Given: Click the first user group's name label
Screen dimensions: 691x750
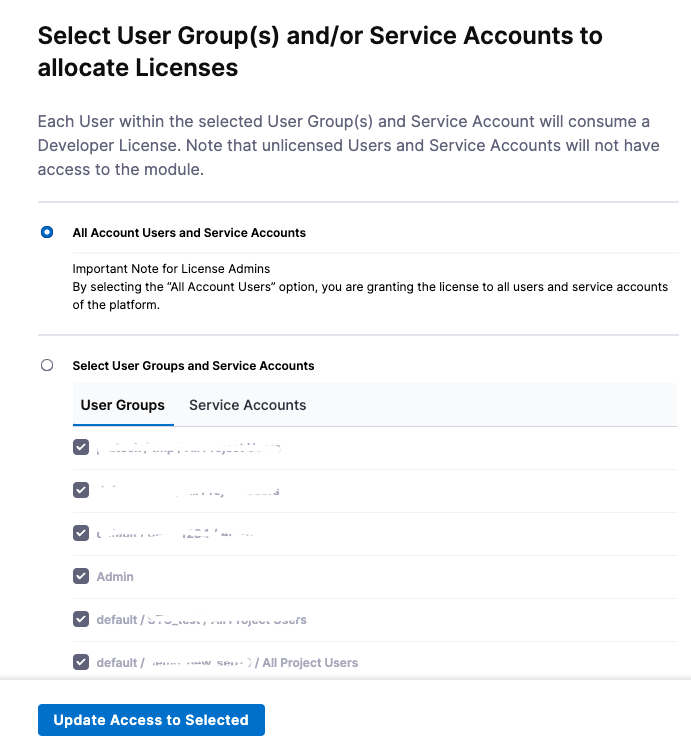Looking at the screenshot, I should point(188,449).
